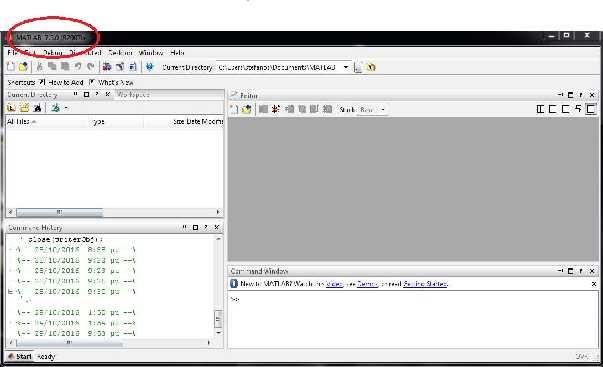Undock the Command History panel
This screenshot has height=367, width=603.
click(206, 227)
